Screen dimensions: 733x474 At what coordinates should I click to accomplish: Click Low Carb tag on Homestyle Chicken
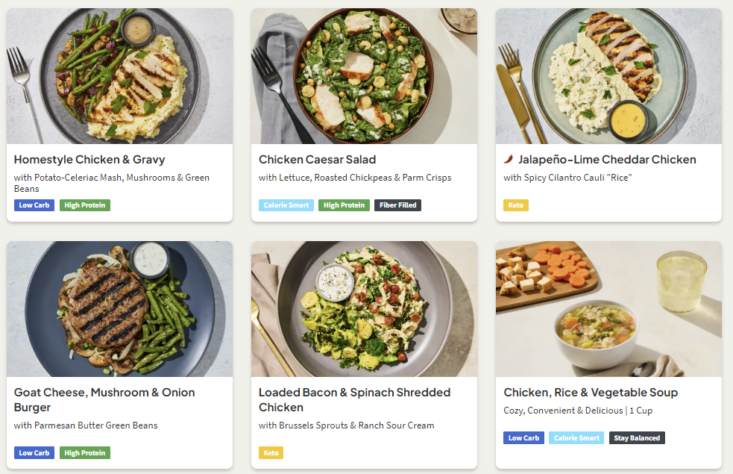pos(34,205)
